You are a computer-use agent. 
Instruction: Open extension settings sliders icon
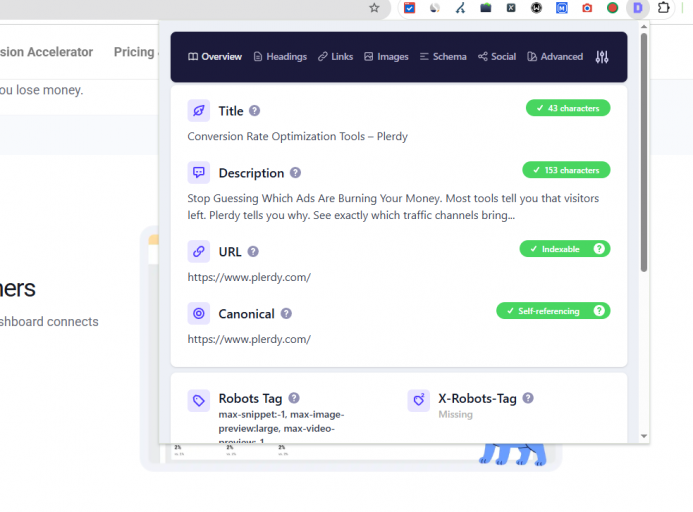(x=602, y=57)
